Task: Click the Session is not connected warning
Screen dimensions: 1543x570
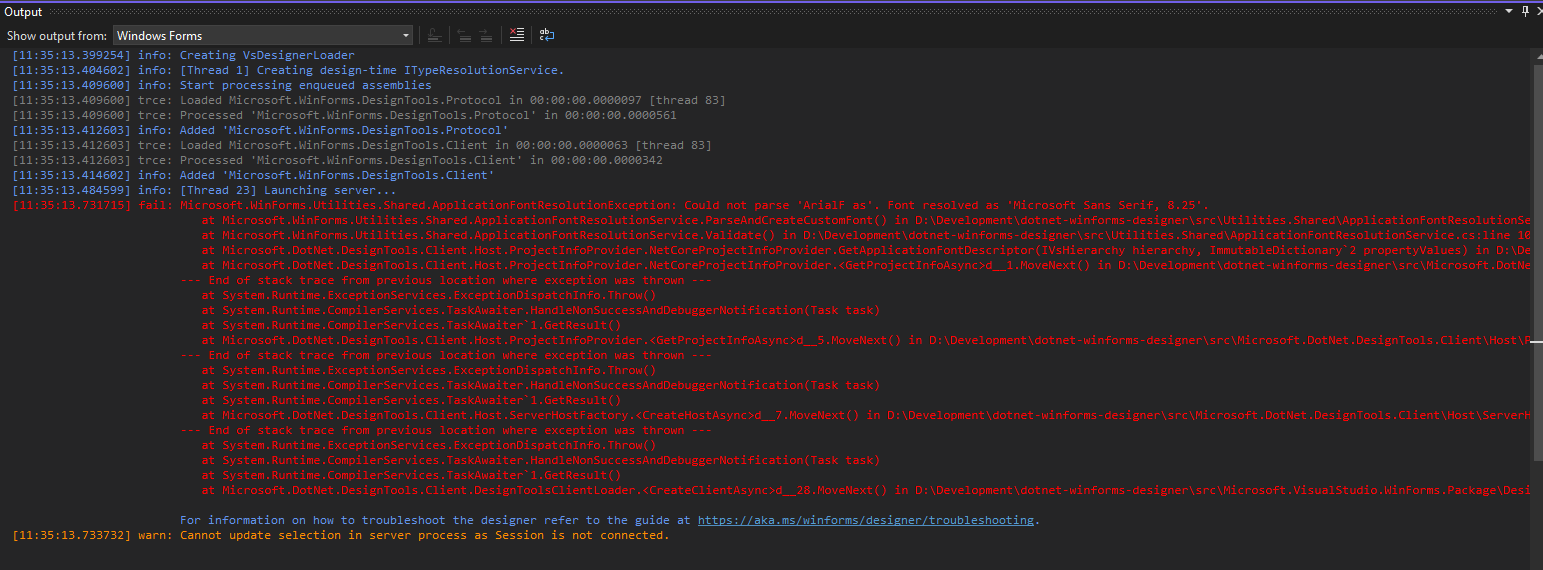Action: (x=340, y=535)
